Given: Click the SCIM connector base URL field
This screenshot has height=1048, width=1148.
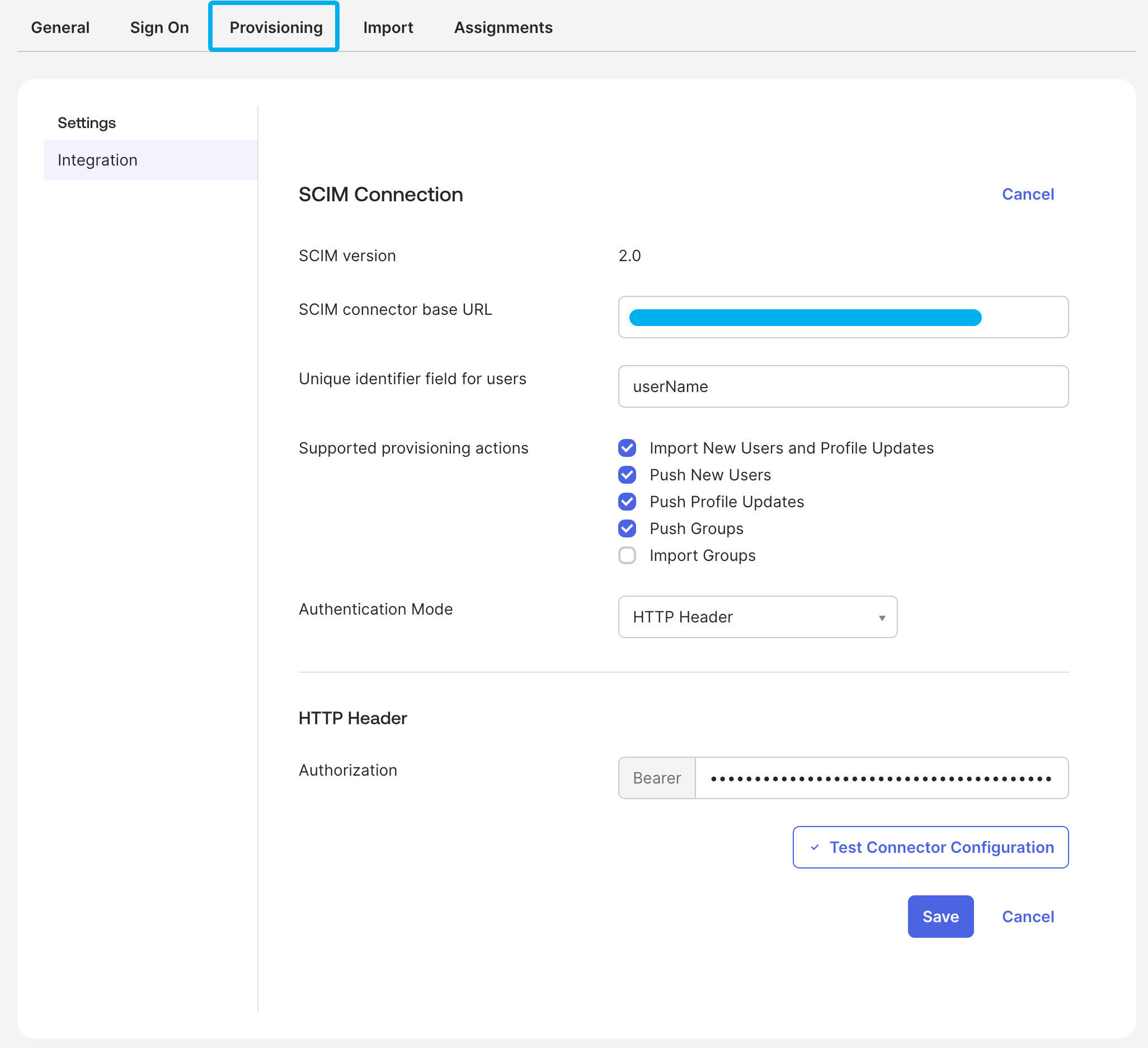Looking at the screenshot, I should click(843, 317).
